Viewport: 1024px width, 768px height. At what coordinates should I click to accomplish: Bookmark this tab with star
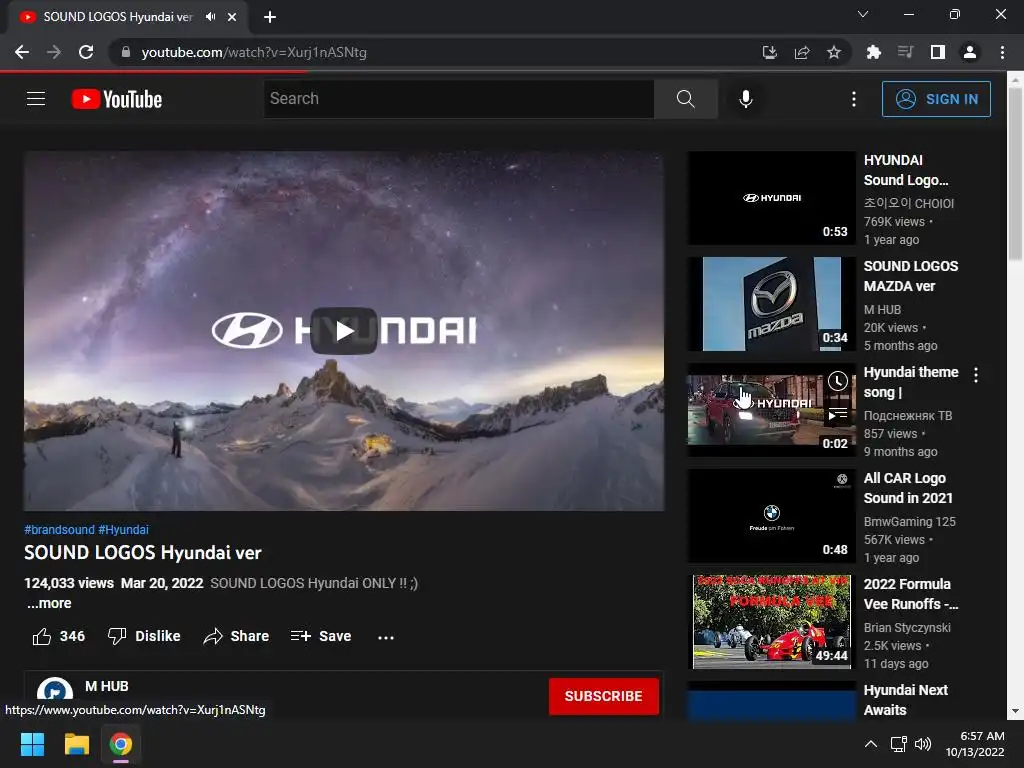tap(834, 52)
